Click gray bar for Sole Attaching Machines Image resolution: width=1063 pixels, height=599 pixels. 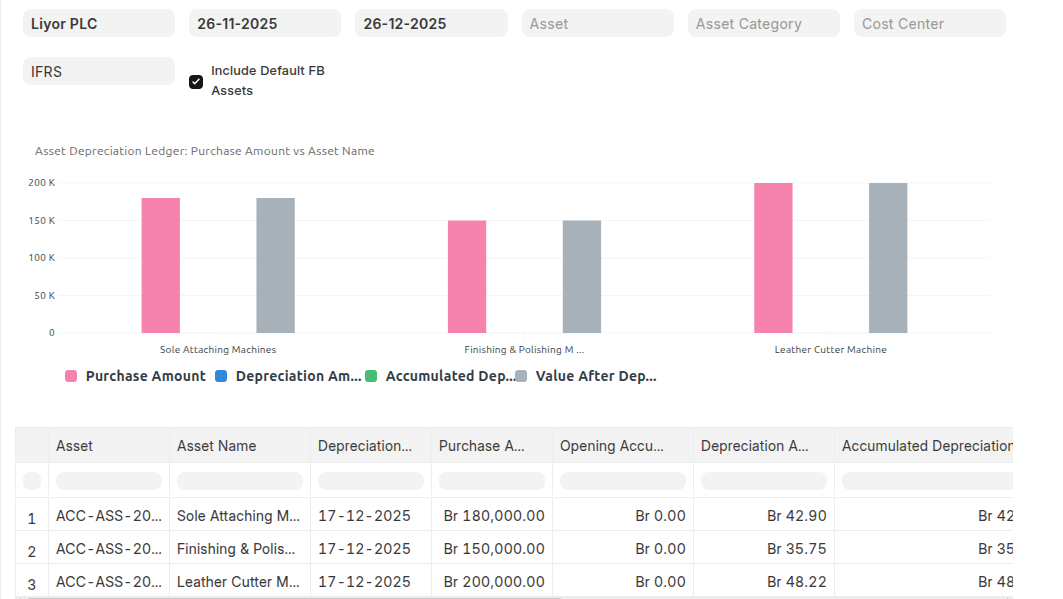pyautogui.click(x=275, y=265)
